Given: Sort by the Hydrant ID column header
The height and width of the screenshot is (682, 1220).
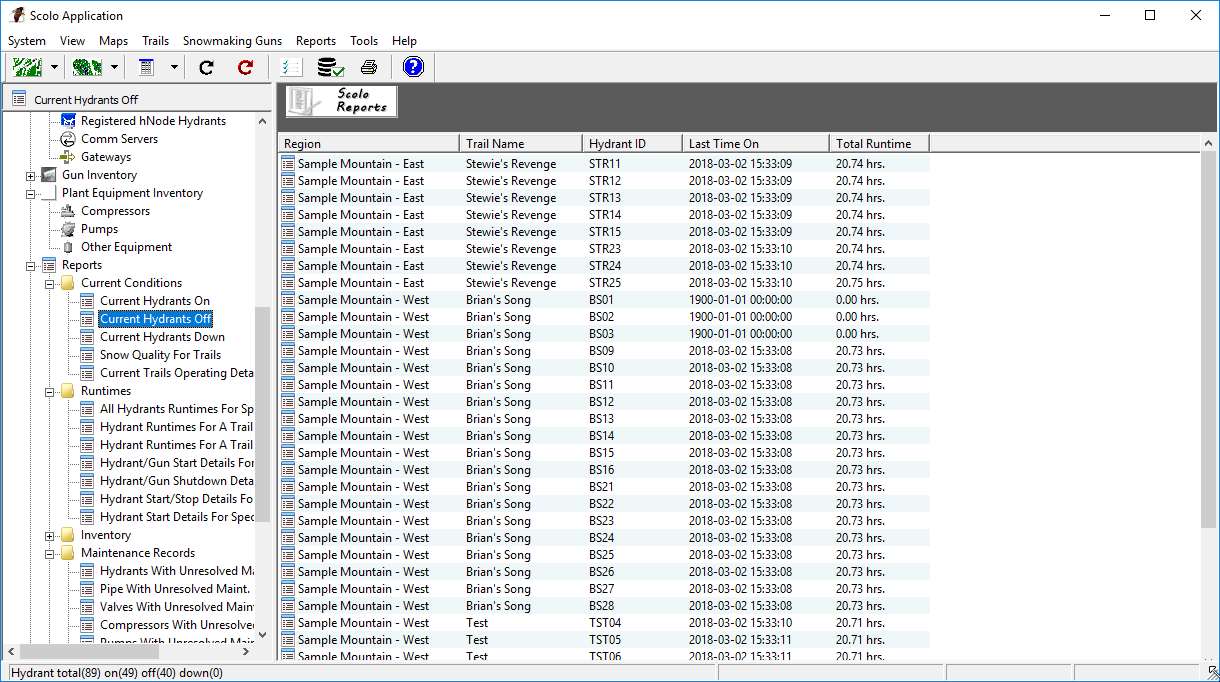Looking at the screenshot, I should click(617, 143).
